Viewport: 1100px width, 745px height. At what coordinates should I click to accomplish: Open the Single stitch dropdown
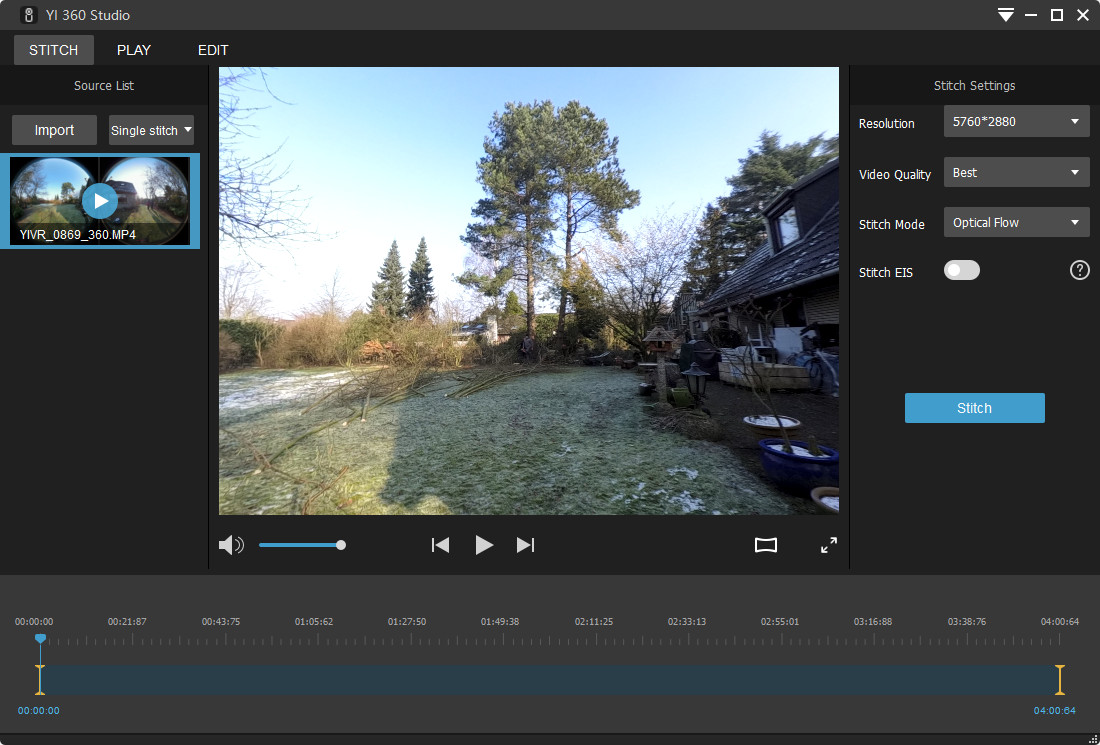[x=151, y=130]
